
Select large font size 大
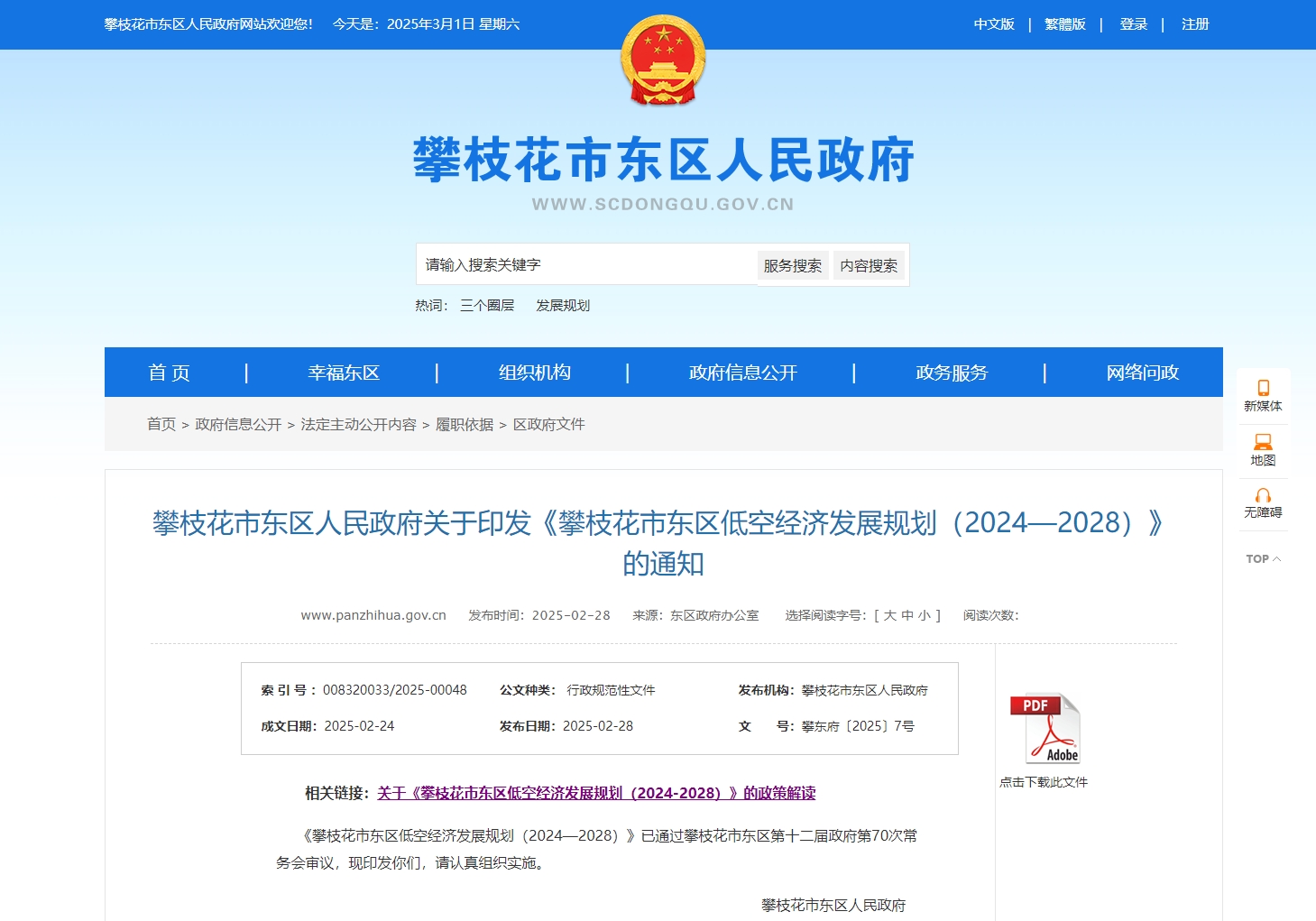tap(890, 615)
